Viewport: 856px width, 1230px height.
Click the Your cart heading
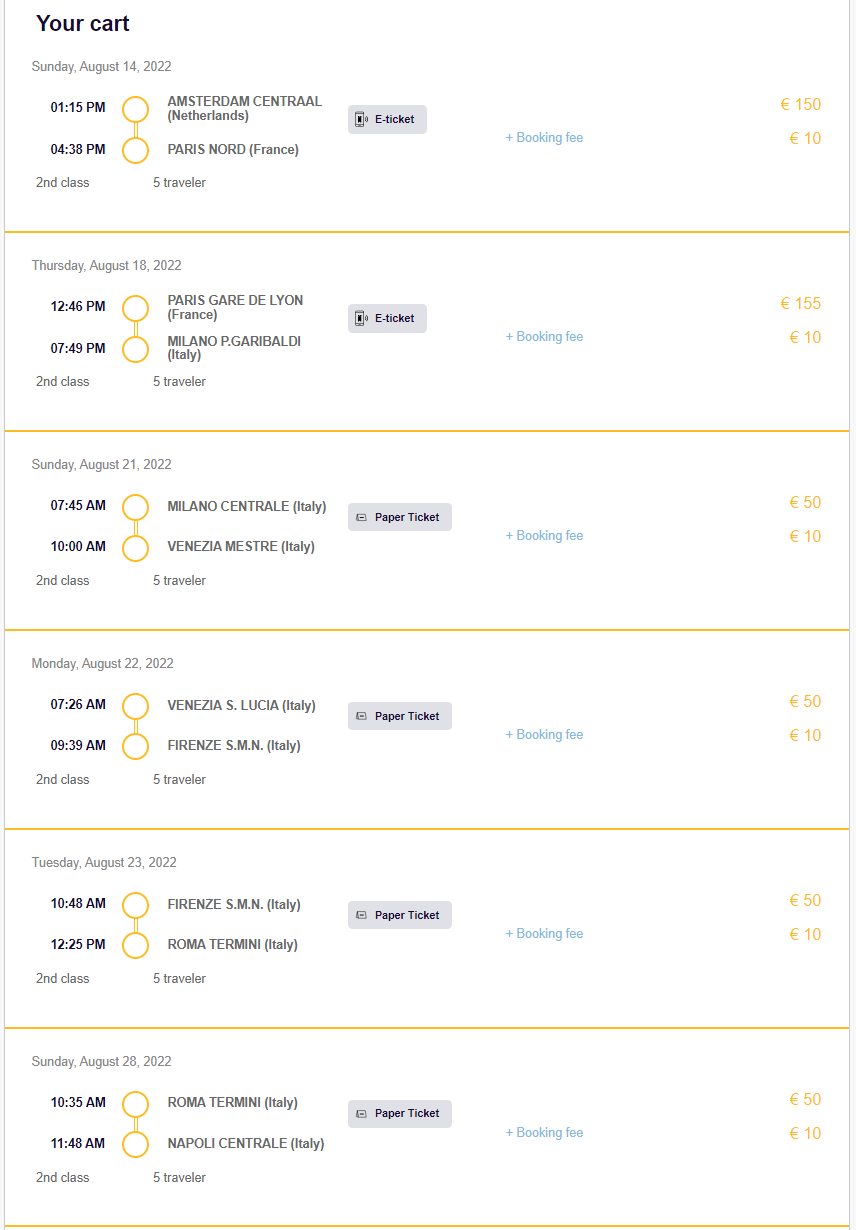pyautogui.click(x=83, y=23)
